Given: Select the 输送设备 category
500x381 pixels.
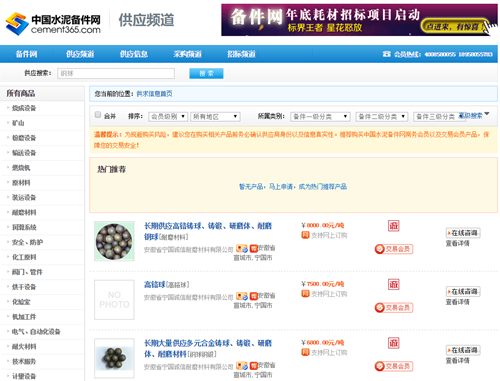Looking at the screenshot, I should [24, 153].
